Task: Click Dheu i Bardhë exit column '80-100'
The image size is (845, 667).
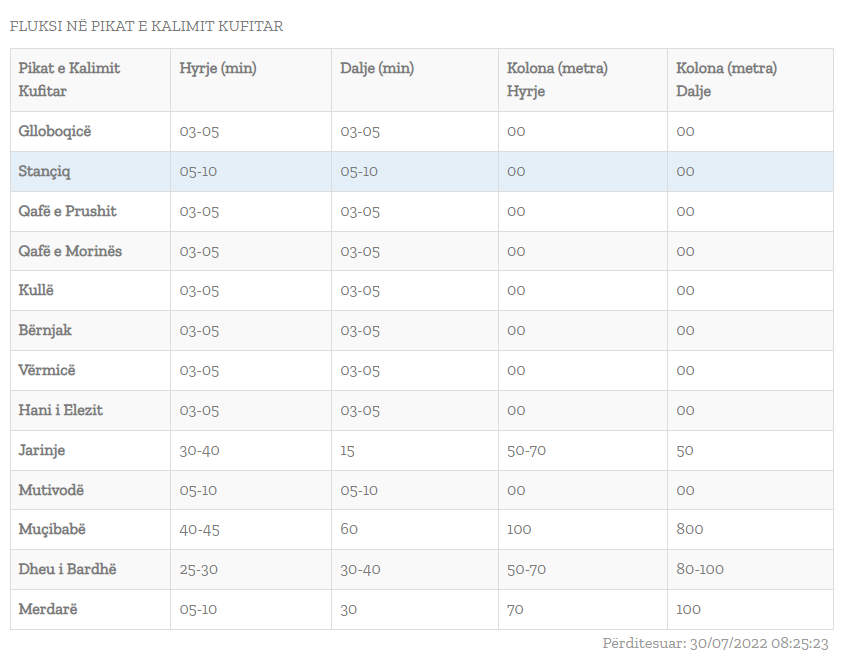Action: point(700,569)
